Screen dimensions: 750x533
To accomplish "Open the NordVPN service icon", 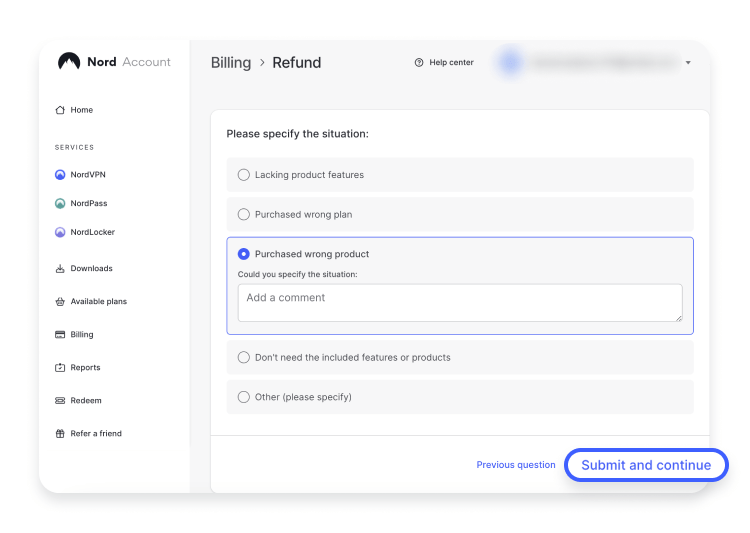I will pos(60,175).
